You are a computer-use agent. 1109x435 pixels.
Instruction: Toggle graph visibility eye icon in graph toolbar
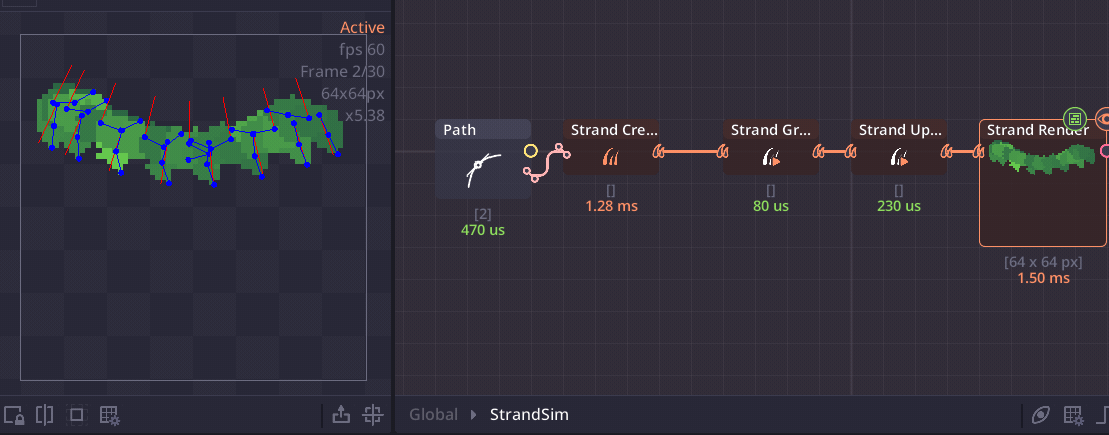(x=1040, y=415)
